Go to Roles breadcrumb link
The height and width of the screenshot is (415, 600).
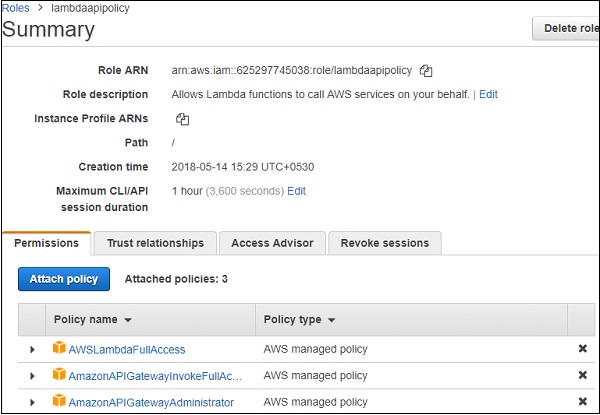click(16, 7)
